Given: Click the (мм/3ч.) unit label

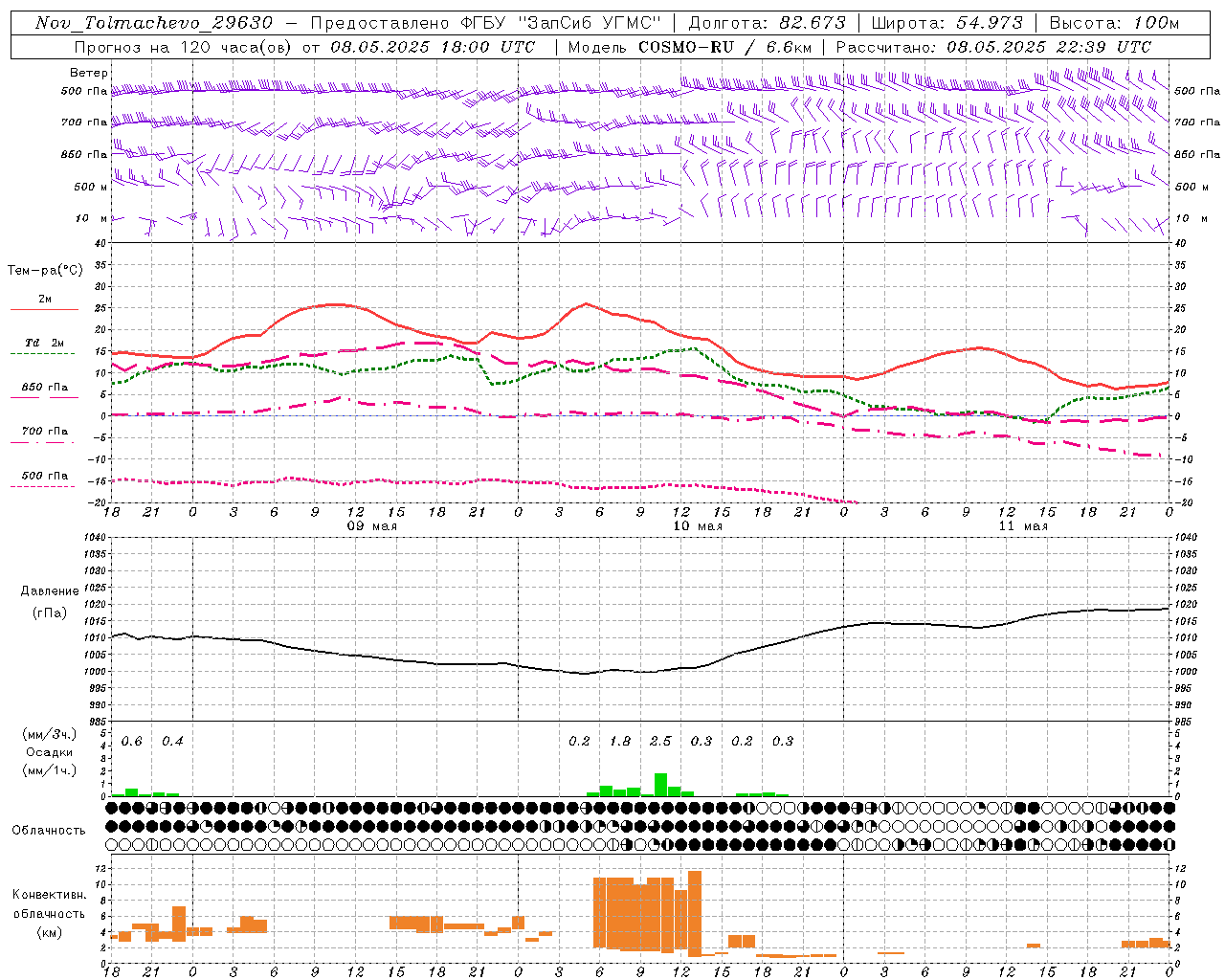Looking at the screenshot, I should (49, 734).
